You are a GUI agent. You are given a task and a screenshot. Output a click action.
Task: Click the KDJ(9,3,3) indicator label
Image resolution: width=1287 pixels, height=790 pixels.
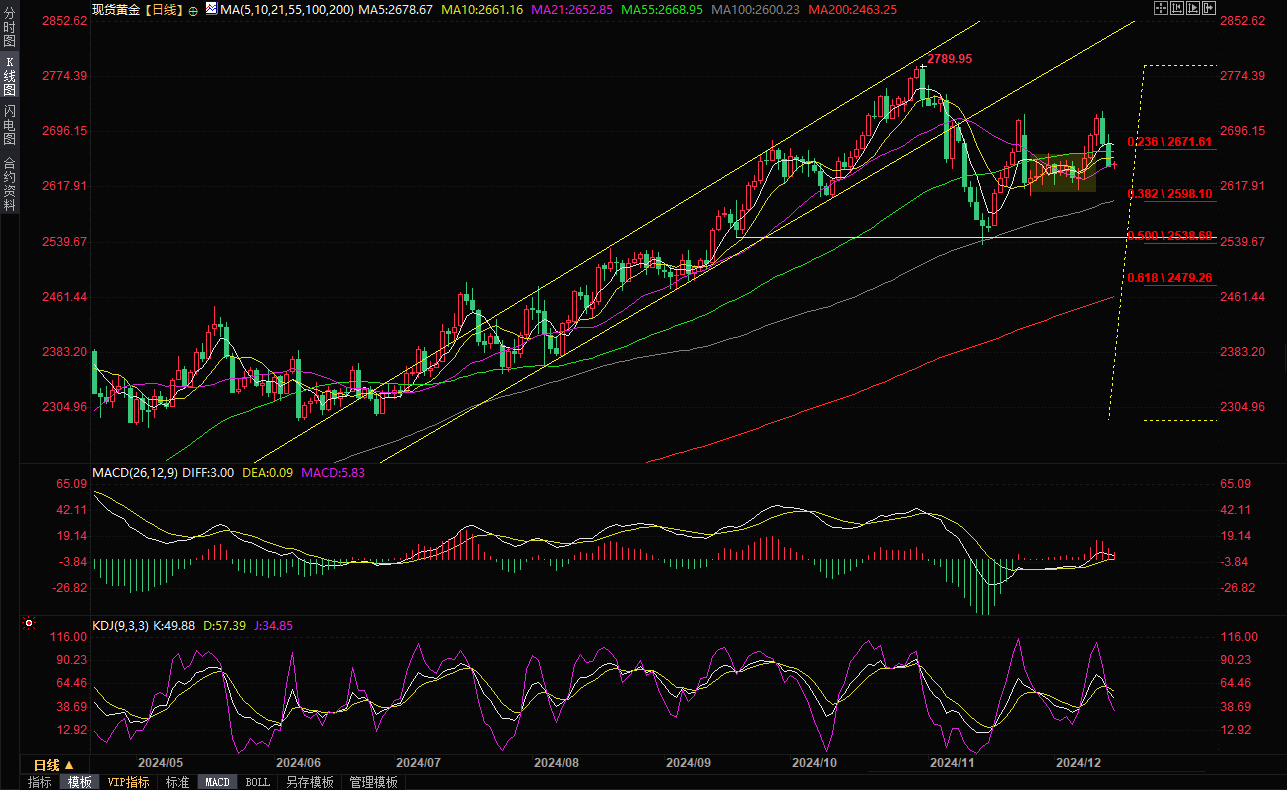tap(120, 626)
